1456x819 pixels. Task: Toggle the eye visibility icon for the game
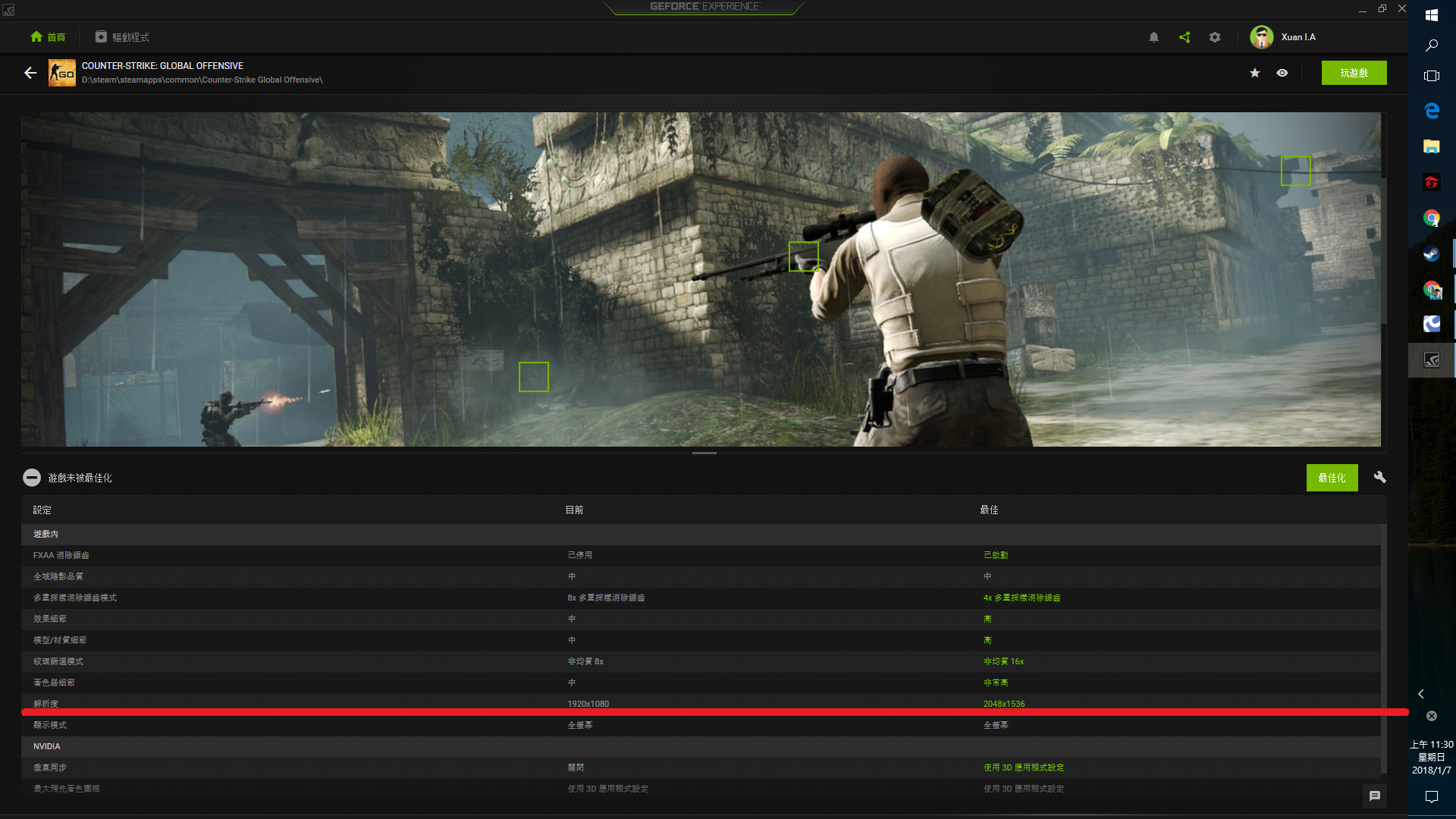click(1282, 73)
